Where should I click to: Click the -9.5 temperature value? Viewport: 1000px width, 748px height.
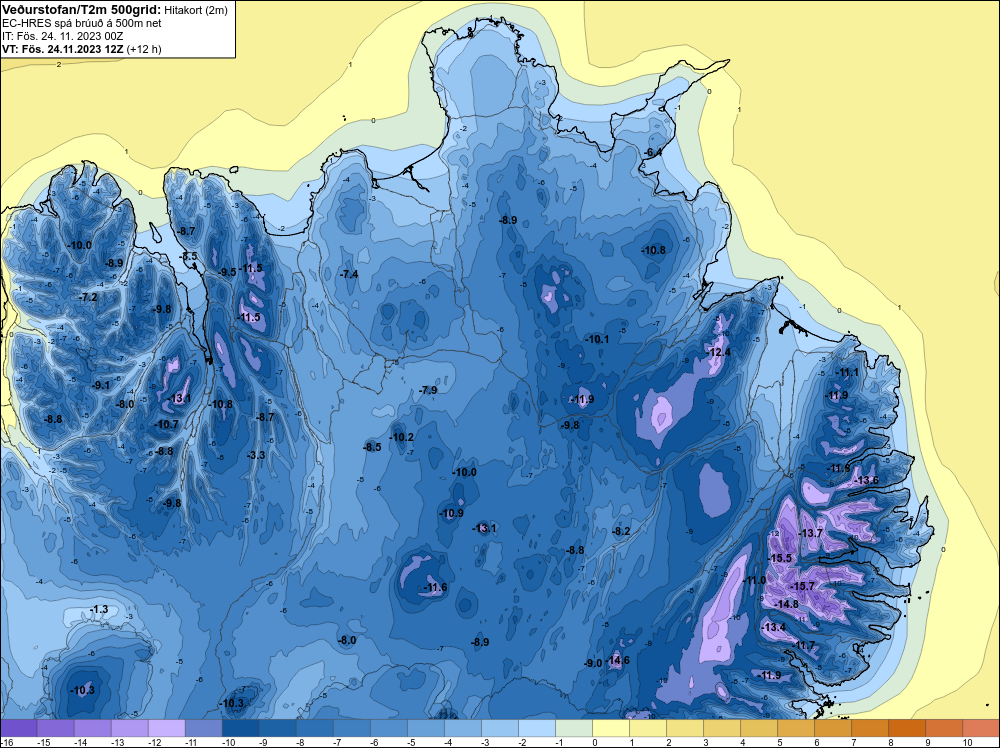coord(227,272)
